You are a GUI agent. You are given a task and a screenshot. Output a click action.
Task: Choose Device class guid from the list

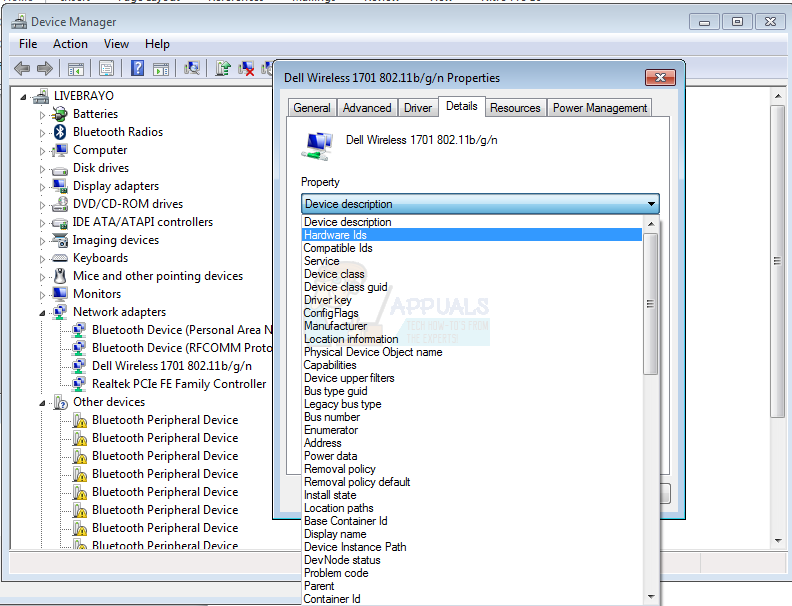(472, 287)
